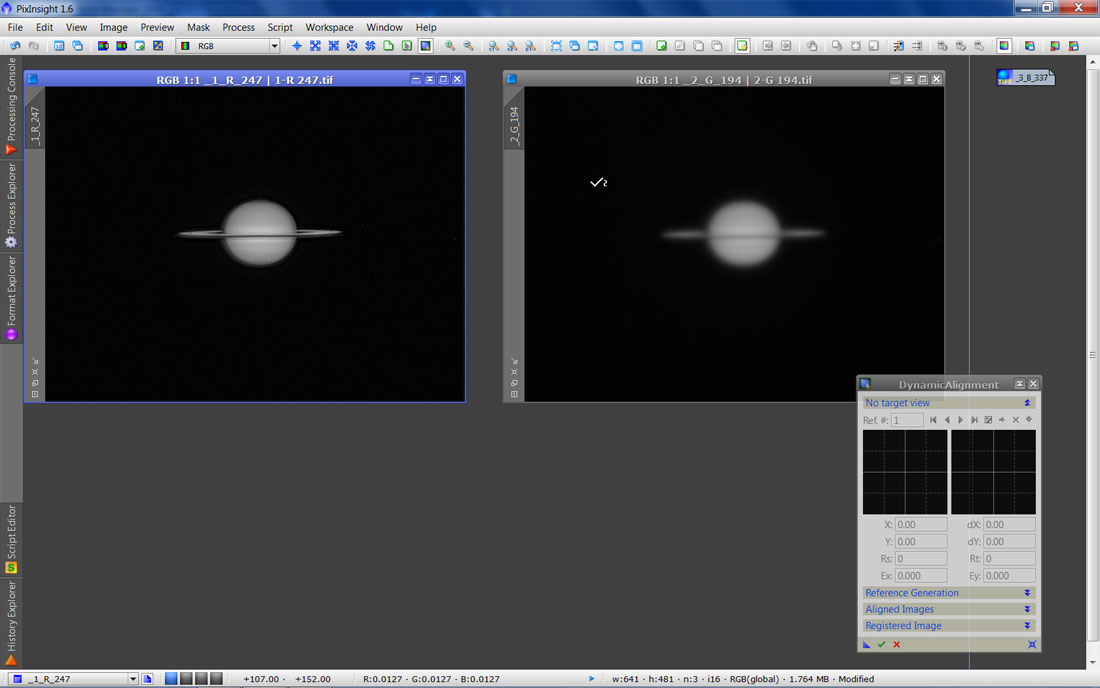The height and width of the screenshot is (688, 1100).
Task: Toggle first display channel square in status bar
Action: 171,679
